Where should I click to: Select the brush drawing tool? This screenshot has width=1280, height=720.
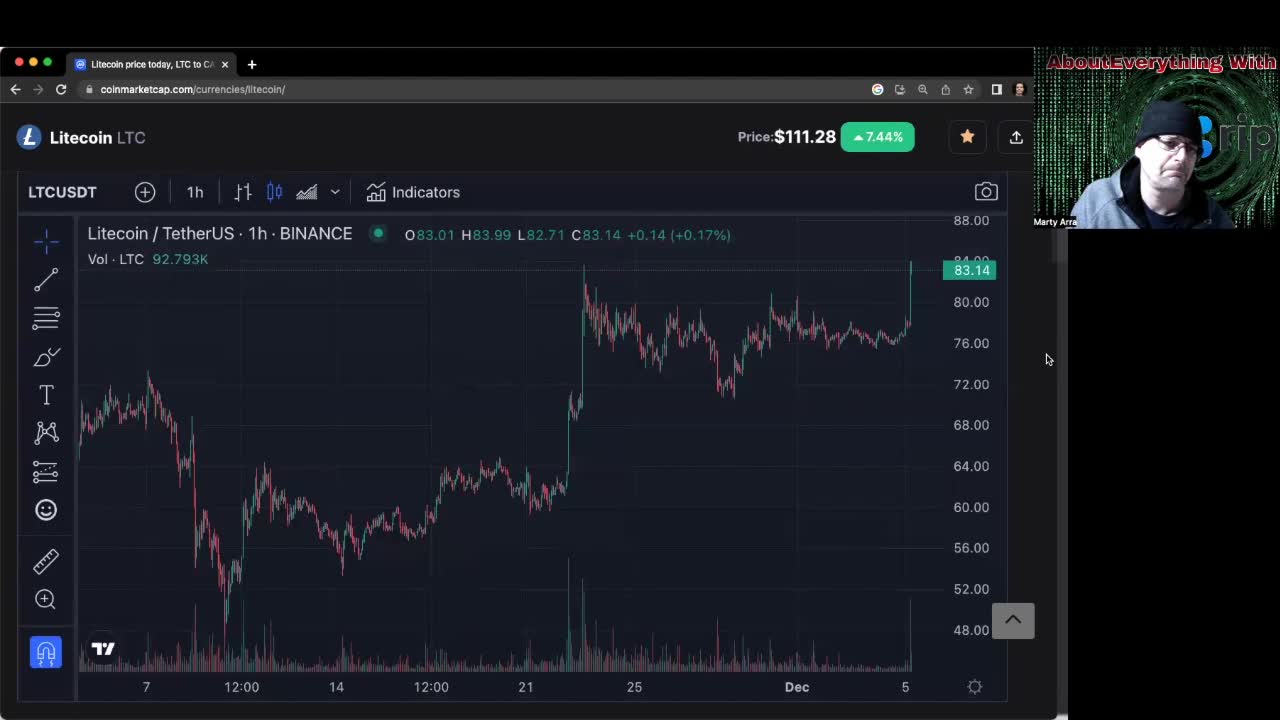(x=46, y=357)
